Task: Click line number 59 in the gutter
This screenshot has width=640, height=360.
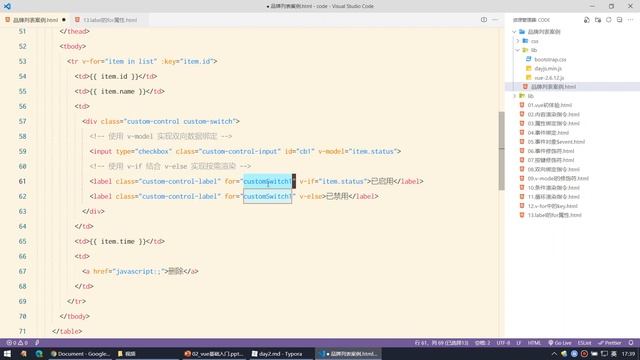Action: 22,151
